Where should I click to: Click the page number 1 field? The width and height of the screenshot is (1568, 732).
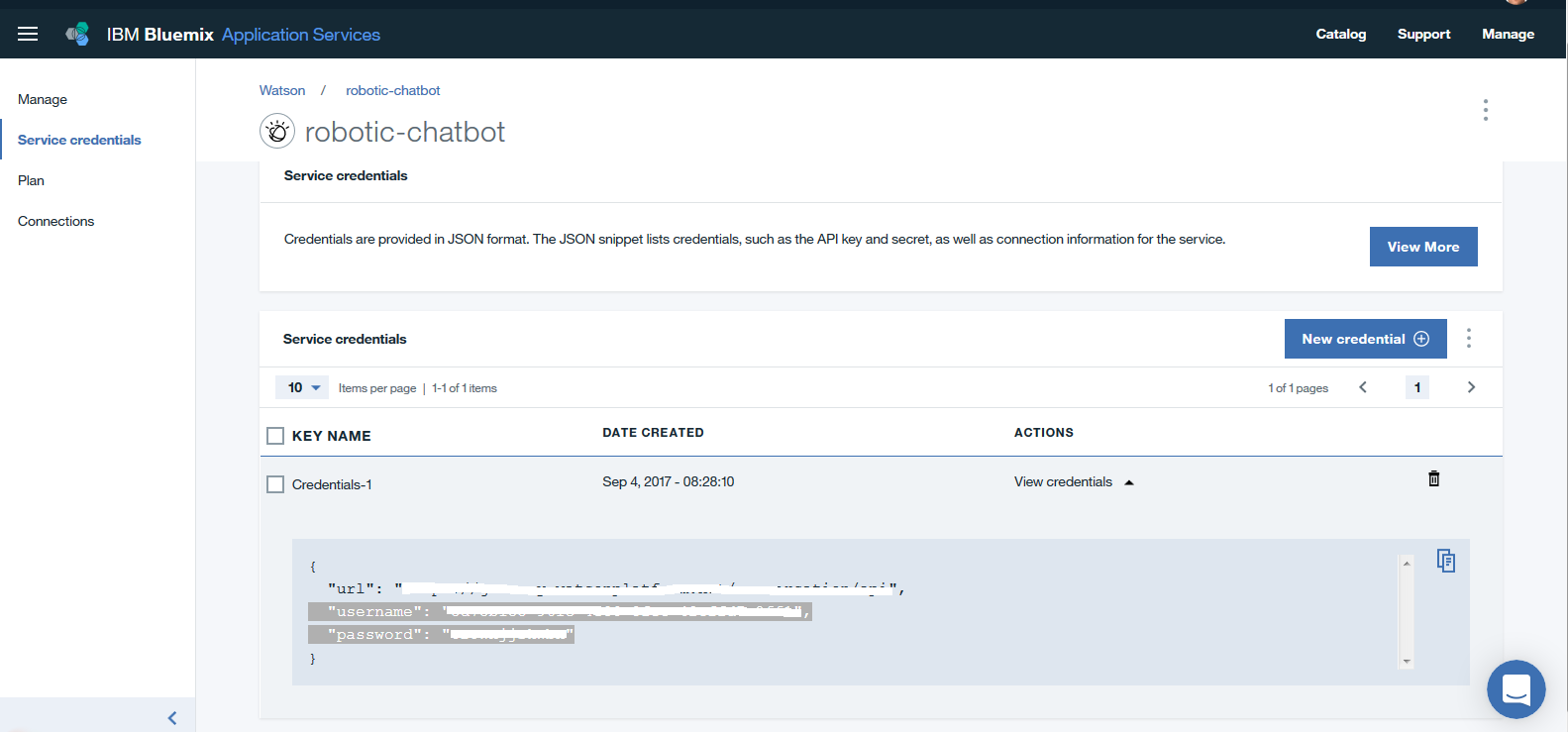(1417, 387)
